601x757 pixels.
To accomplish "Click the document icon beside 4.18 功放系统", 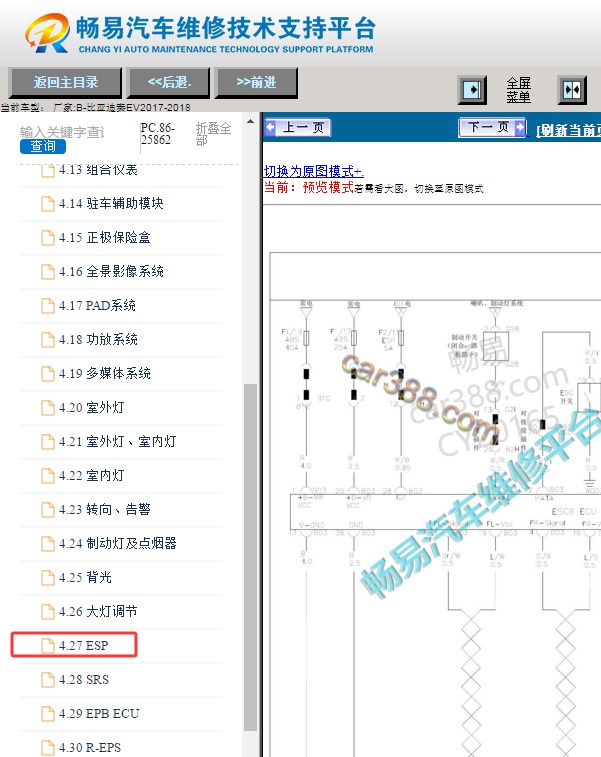I will point(48,340).
